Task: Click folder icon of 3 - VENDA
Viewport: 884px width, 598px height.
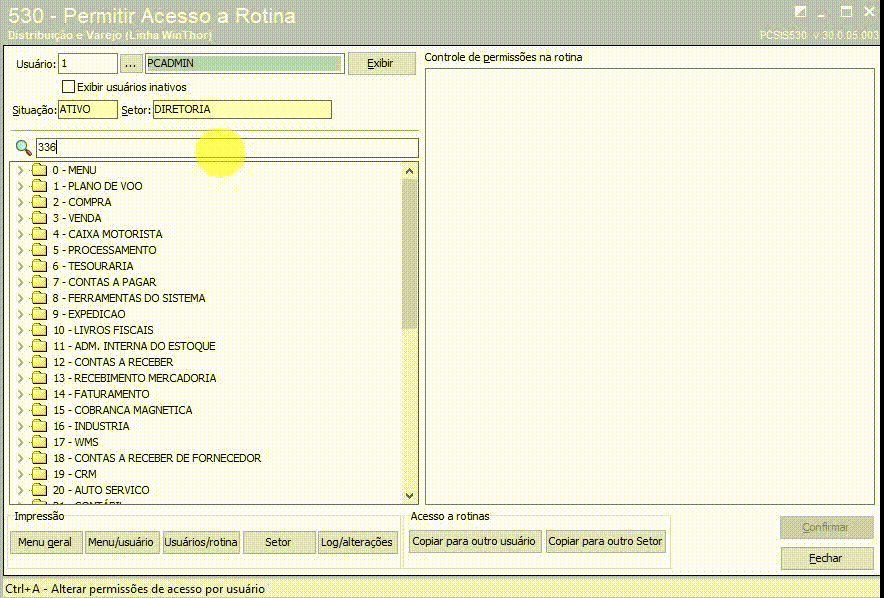Action: tap(39, 218)
